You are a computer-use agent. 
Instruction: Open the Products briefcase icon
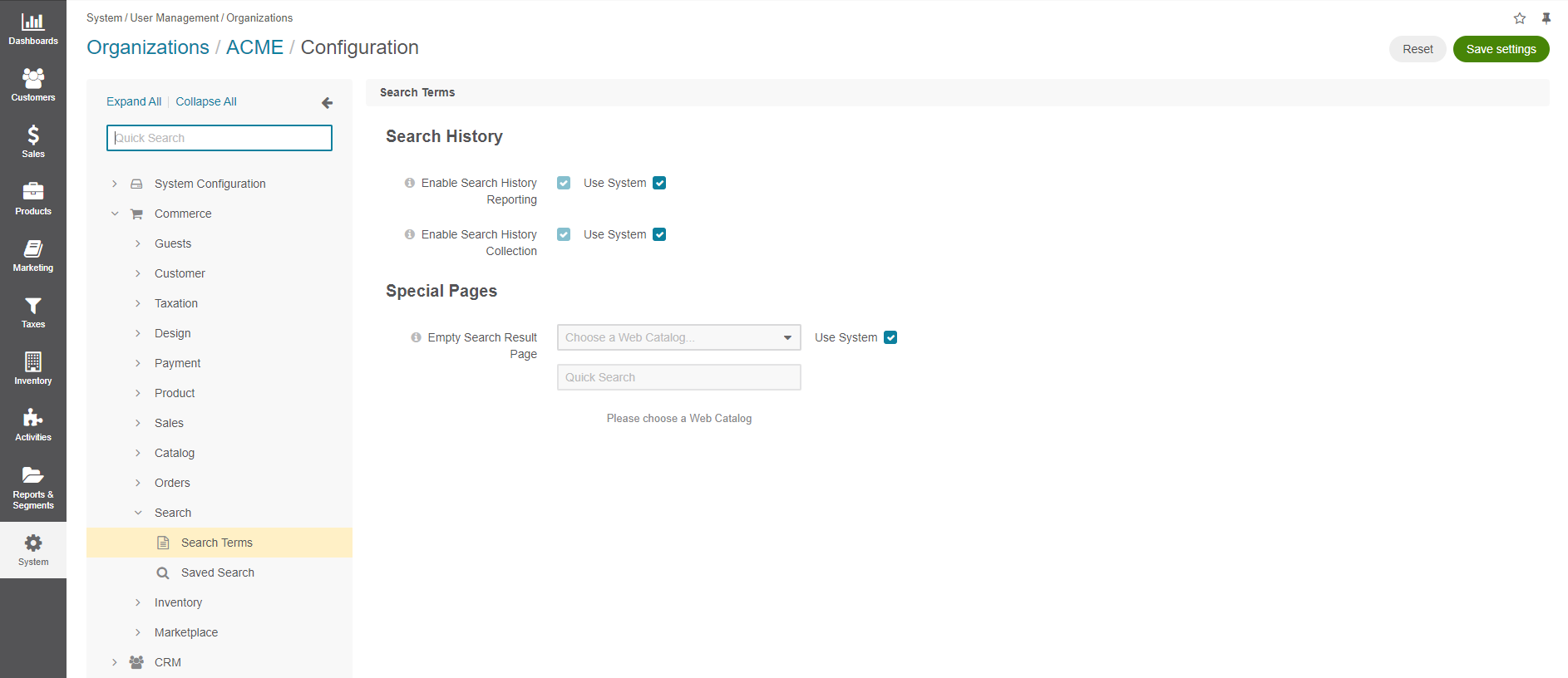tap(33, 191)
